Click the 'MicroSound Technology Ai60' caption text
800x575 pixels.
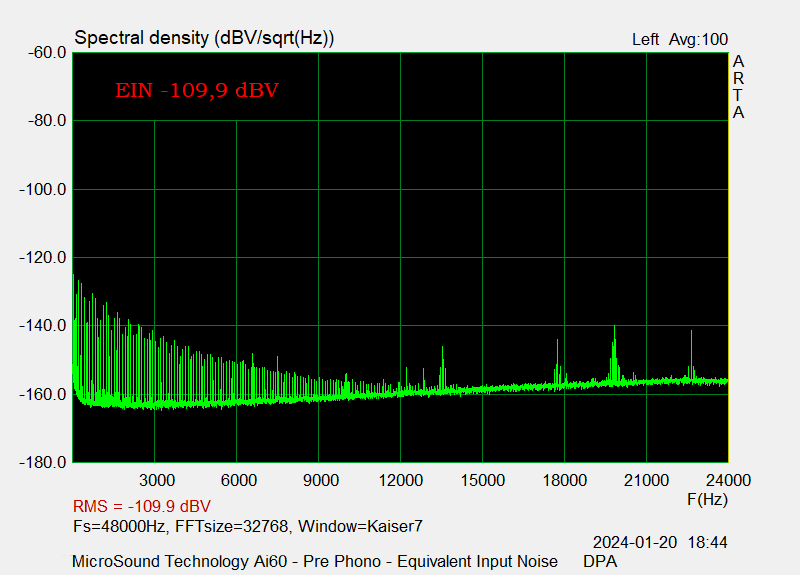click(x=180, y=561)
